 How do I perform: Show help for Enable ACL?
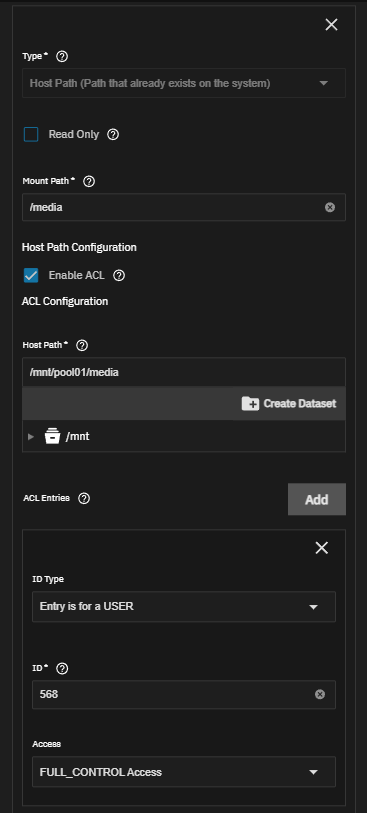119,275
